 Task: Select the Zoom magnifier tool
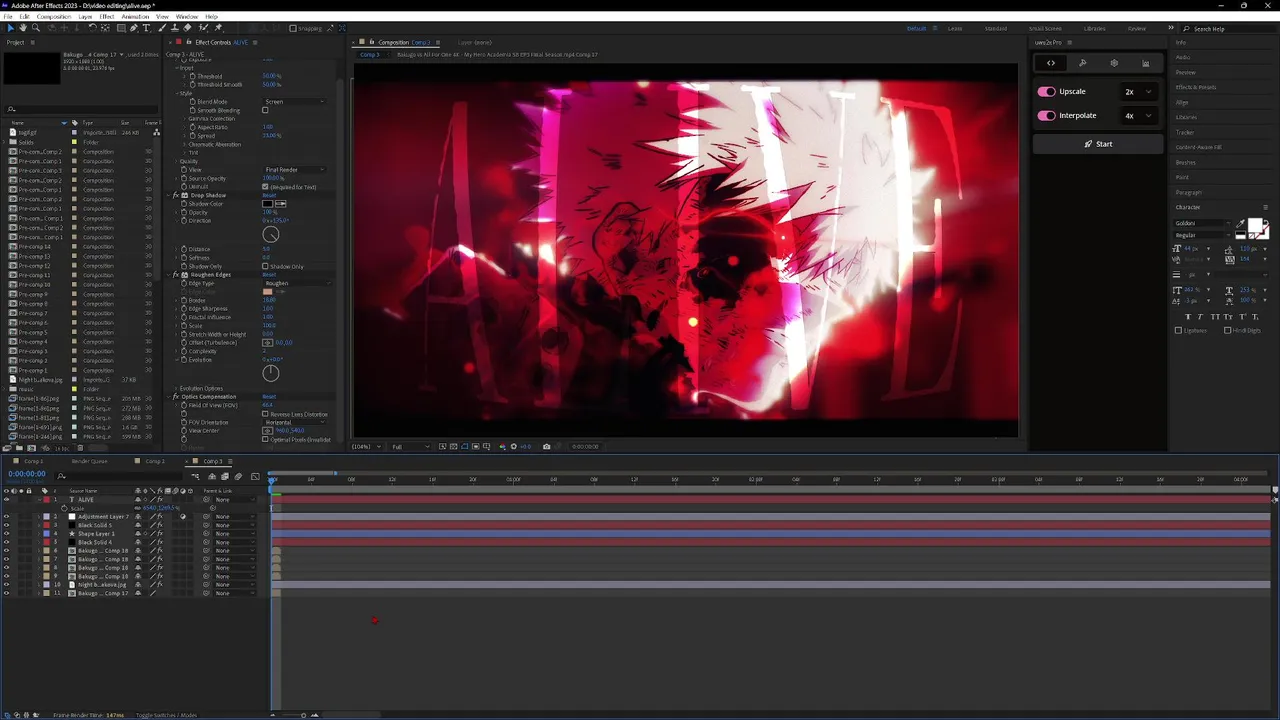(36, 28)
